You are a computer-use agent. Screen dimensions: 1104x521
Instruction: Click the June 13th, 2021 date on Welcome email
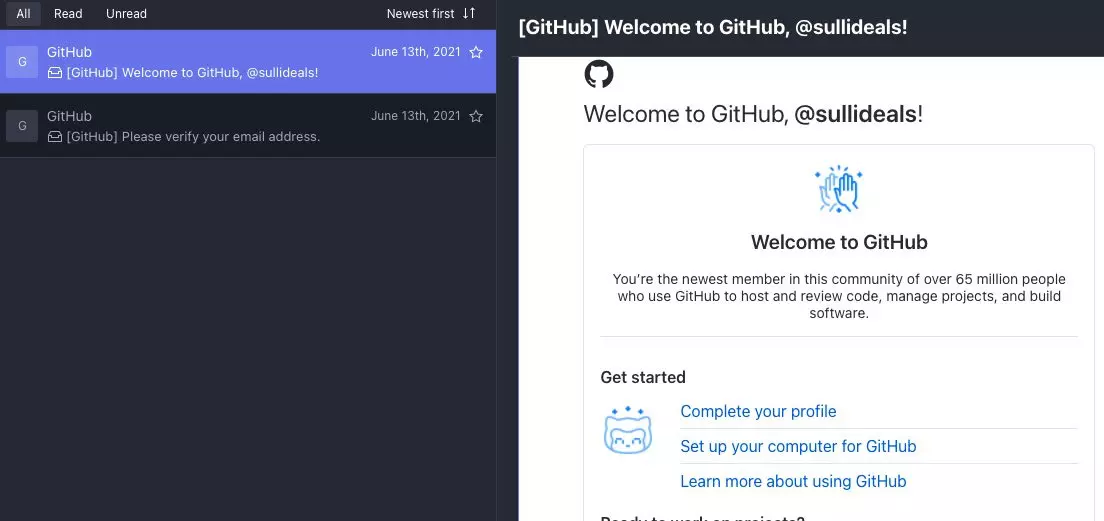pyautogui.click(x=415, y=52)
